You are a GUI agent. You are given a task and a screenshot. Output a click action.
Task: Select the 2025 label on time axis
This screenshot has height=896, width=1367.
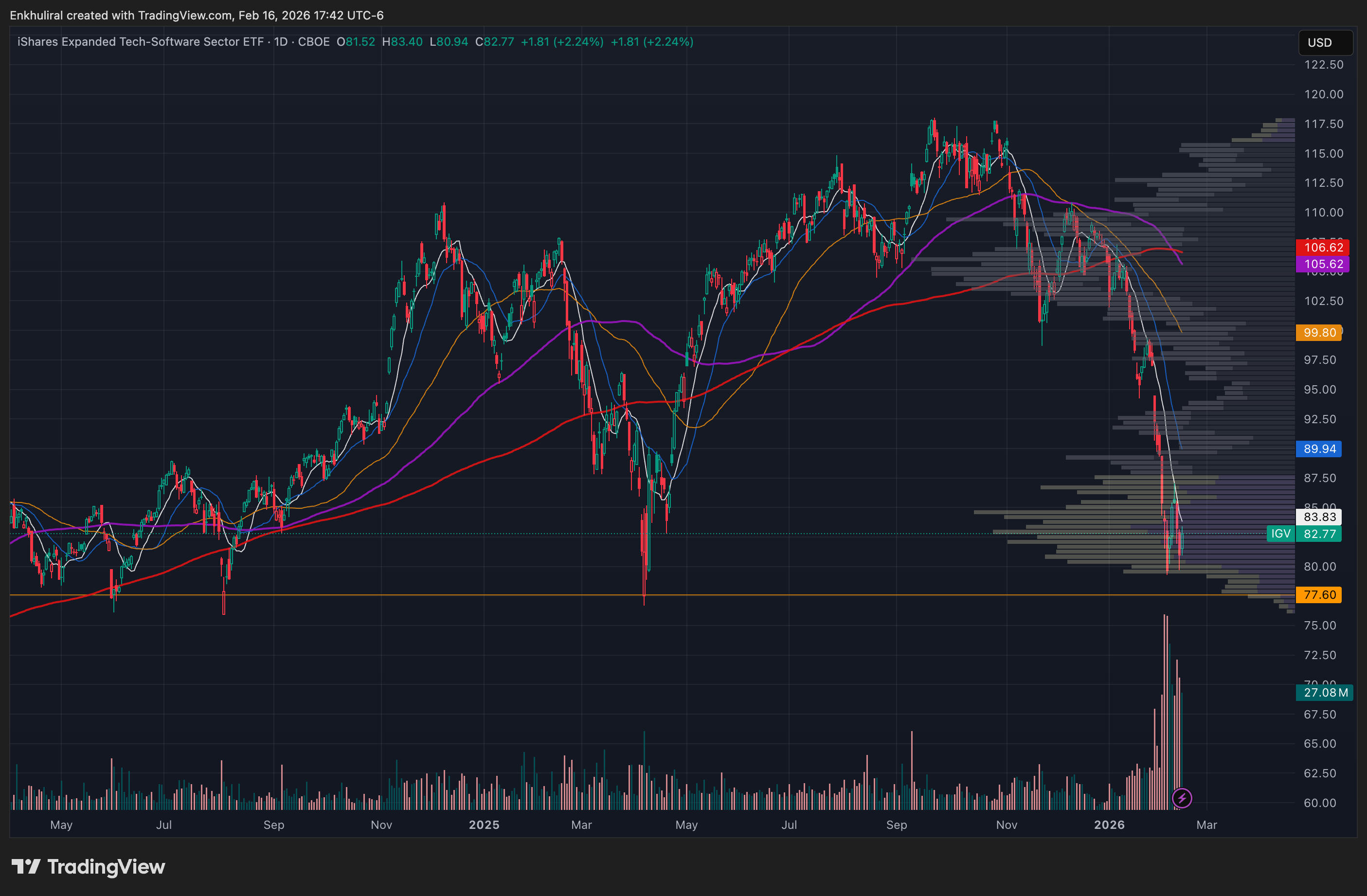484,825
